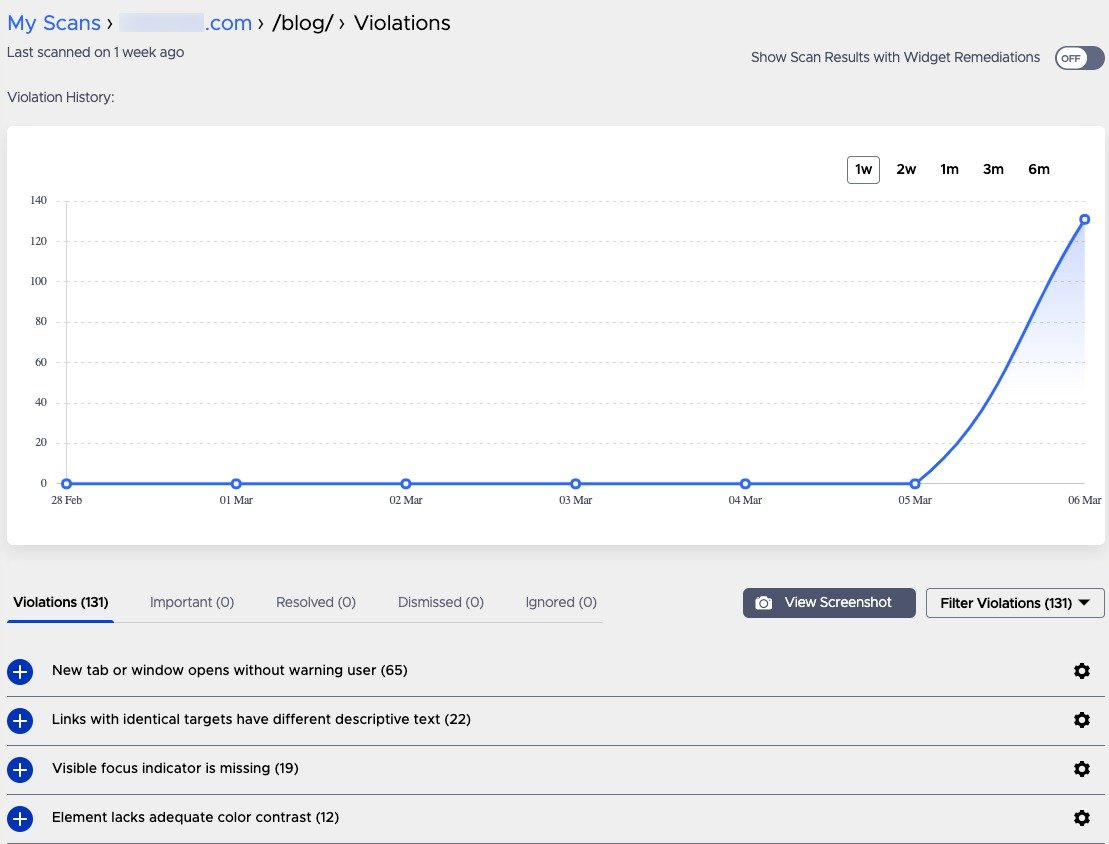Image resolution: width=1109 pixels, height=844 pixels.
Task: Click the camera icon in the View Screenshot button
Action: (763, 602)
